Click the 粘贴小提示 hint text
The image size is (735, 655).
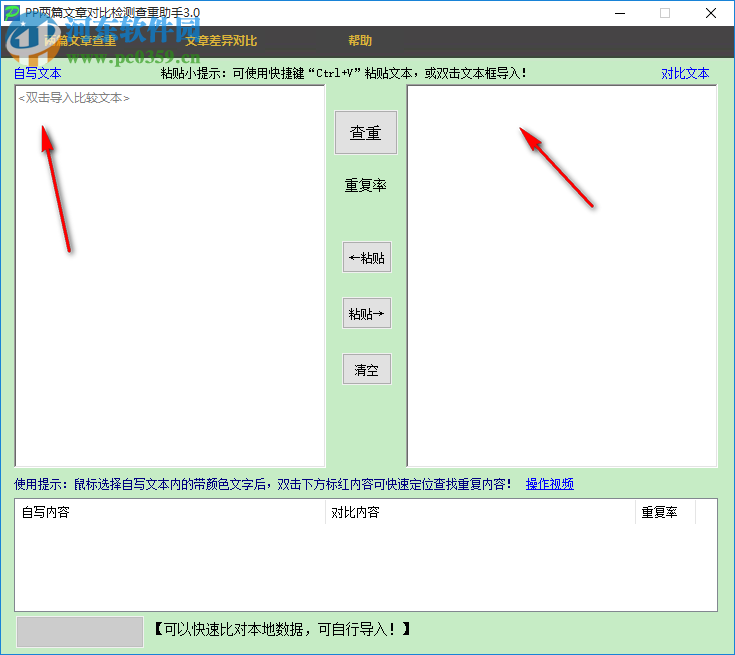(344, 74)
